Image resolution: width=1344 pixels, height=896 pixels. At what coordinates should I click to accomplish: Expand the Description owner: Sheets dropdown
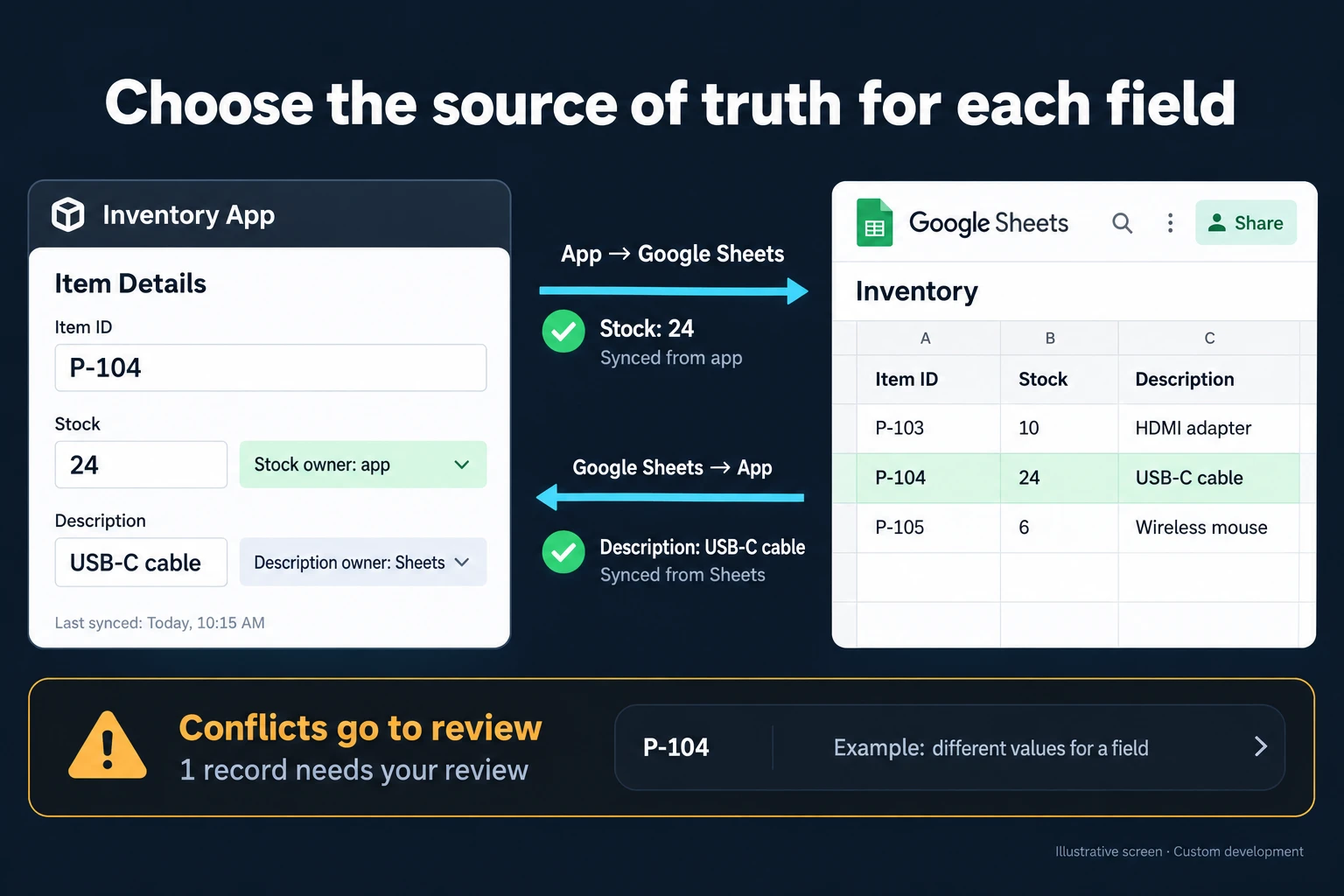[363, 562]
